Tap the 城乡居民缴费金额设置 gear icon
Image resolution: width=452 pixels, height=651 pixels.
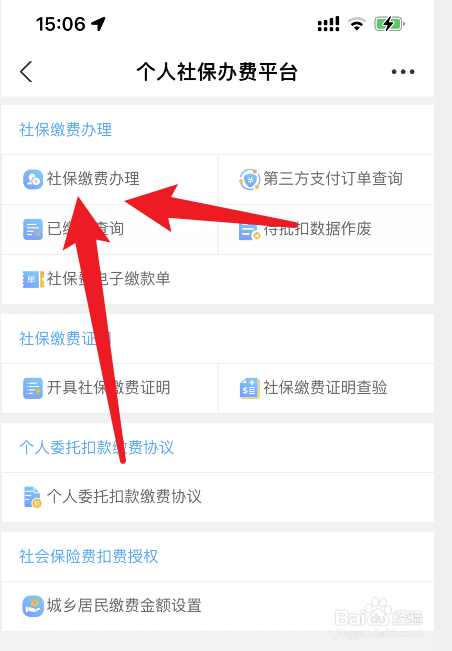coord(33,606)
